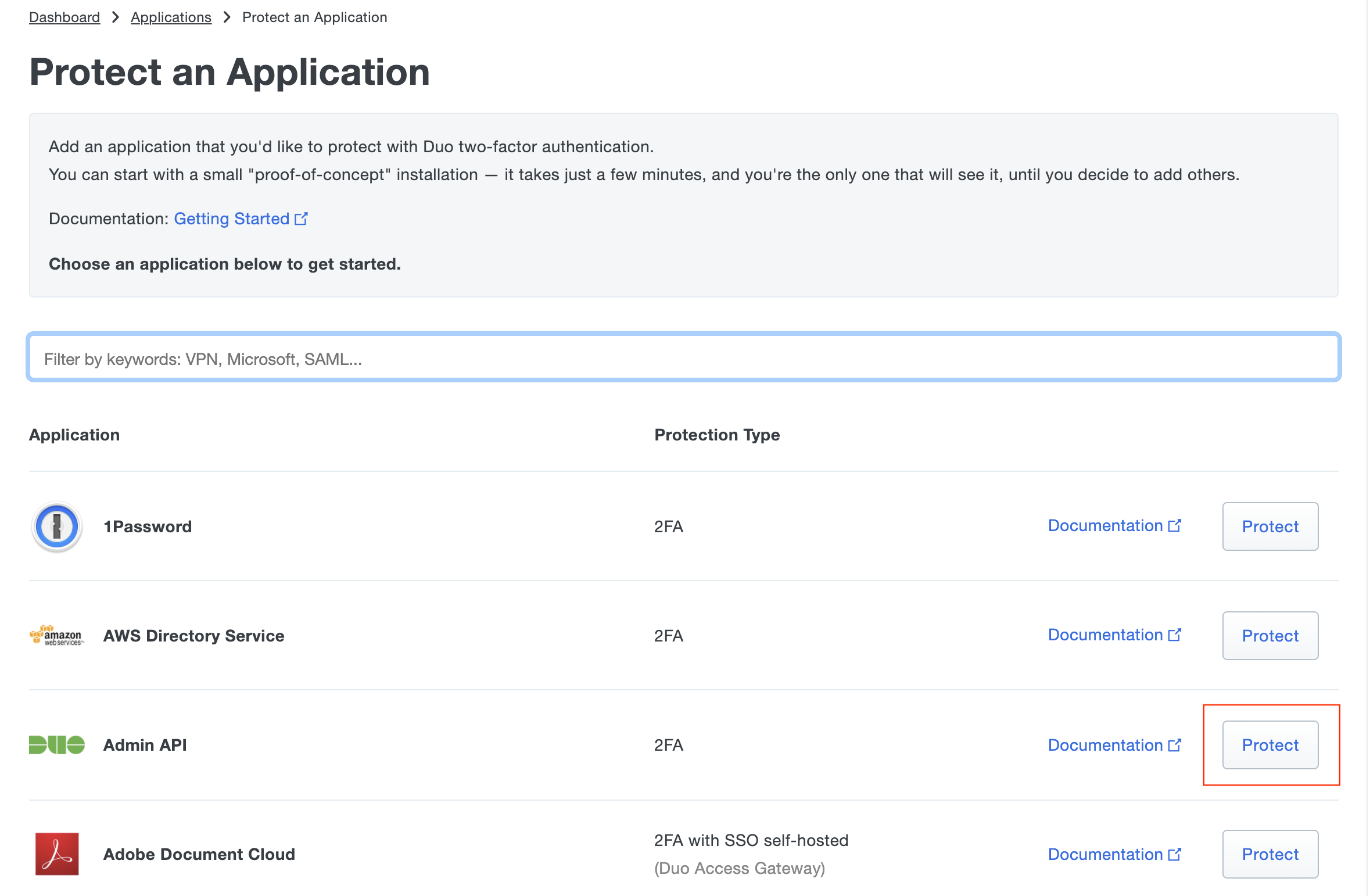Click the Protection Type column header

tap(717, 435)
